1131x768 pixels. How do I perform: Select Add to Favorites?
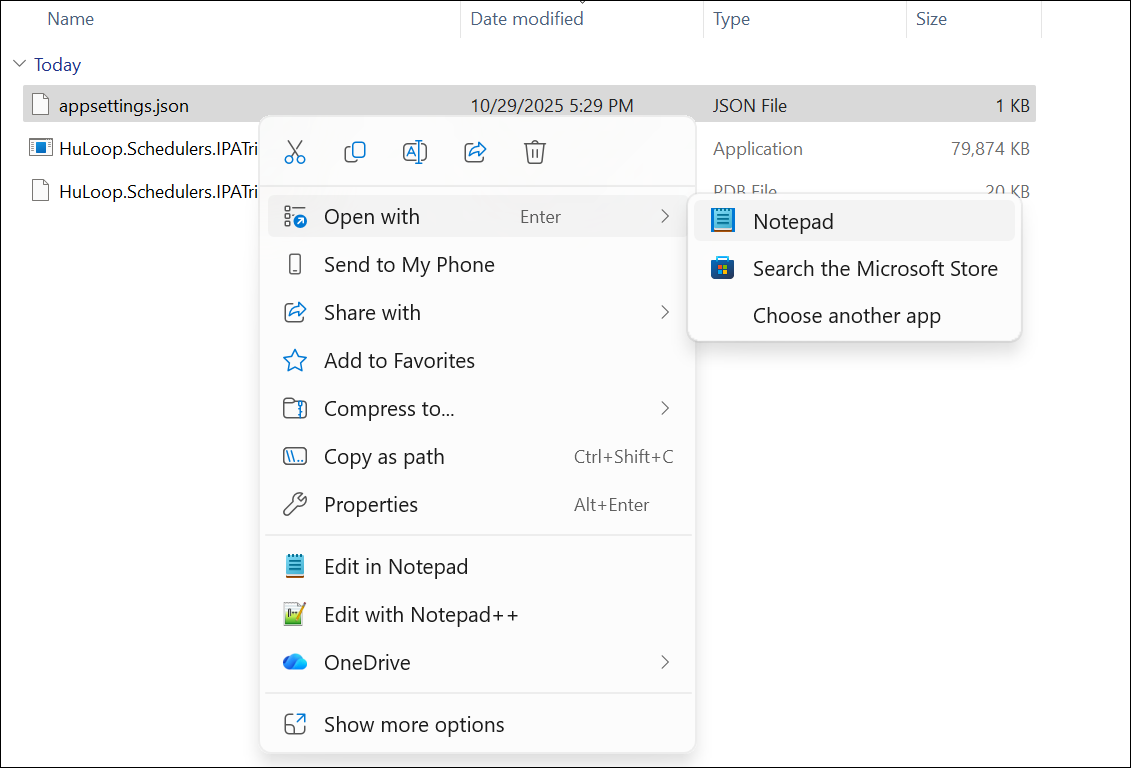pyautogui.click(x=397, y=360)
